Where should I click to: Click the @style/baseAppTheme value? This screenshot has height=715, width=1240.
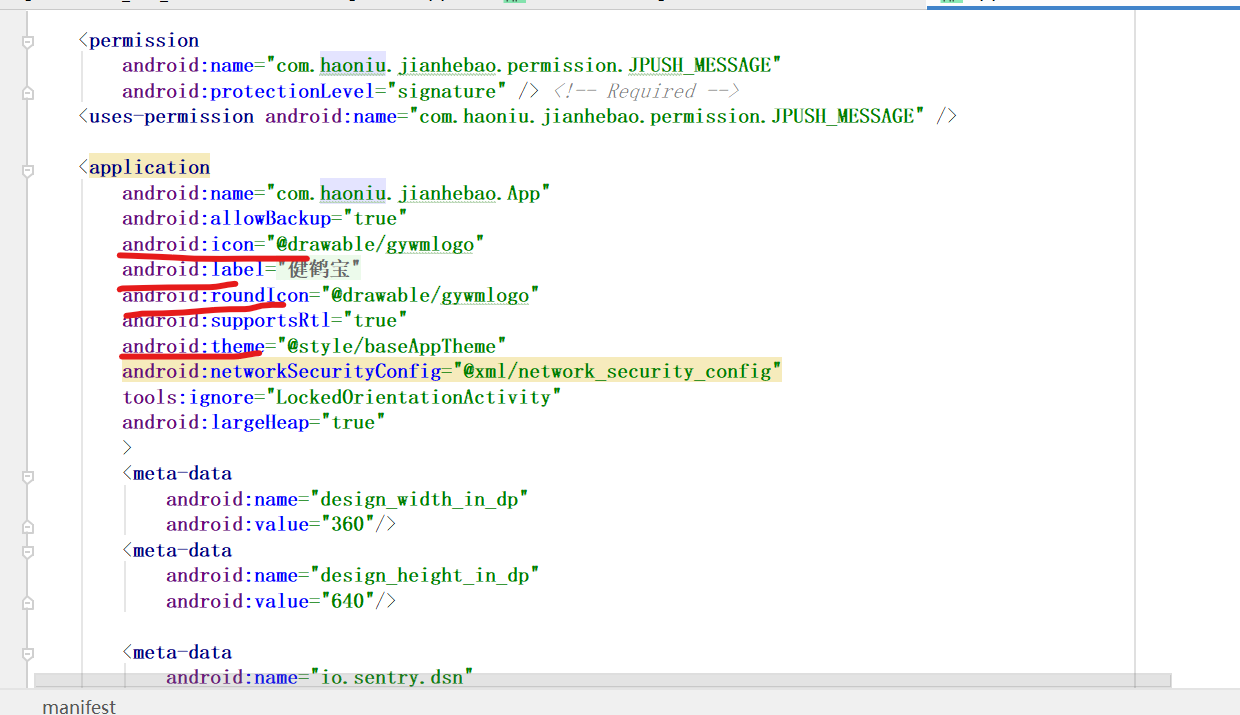tap(392, 346)
